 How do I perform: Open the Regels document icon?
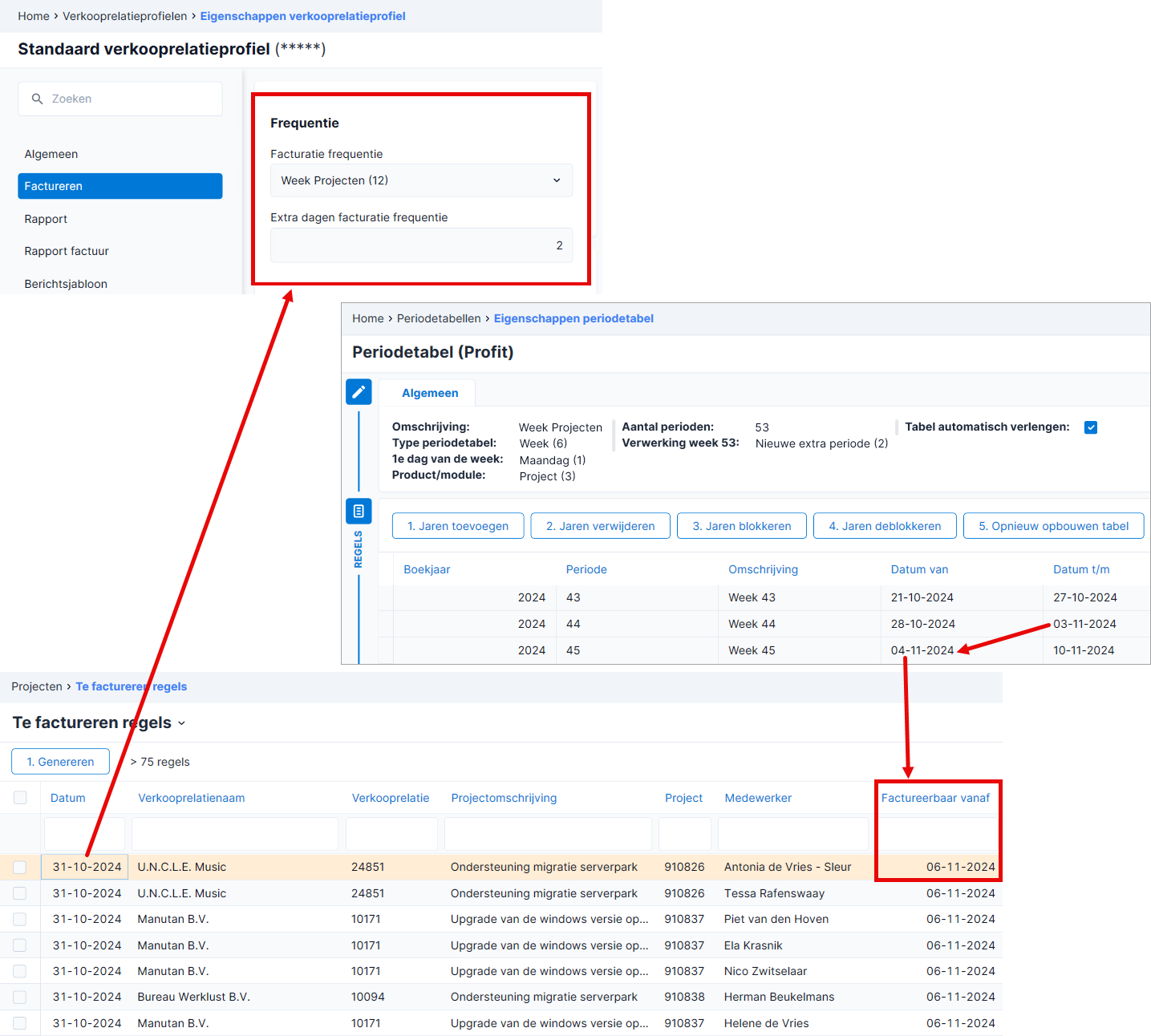(x=359, y=511)
